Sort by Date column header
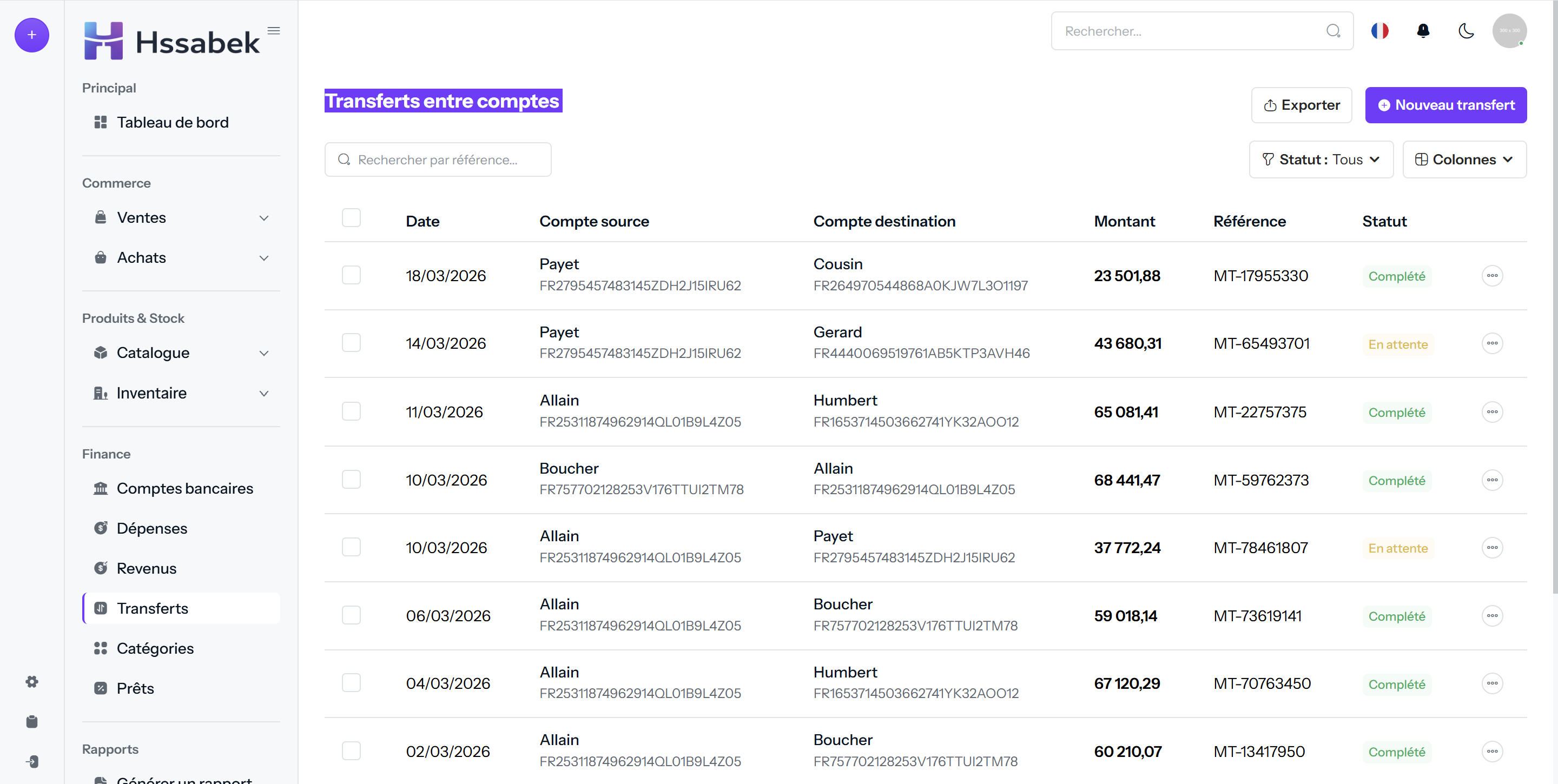Image resolution: width=1558 pixels, height=784 pixels. point(422,222)
